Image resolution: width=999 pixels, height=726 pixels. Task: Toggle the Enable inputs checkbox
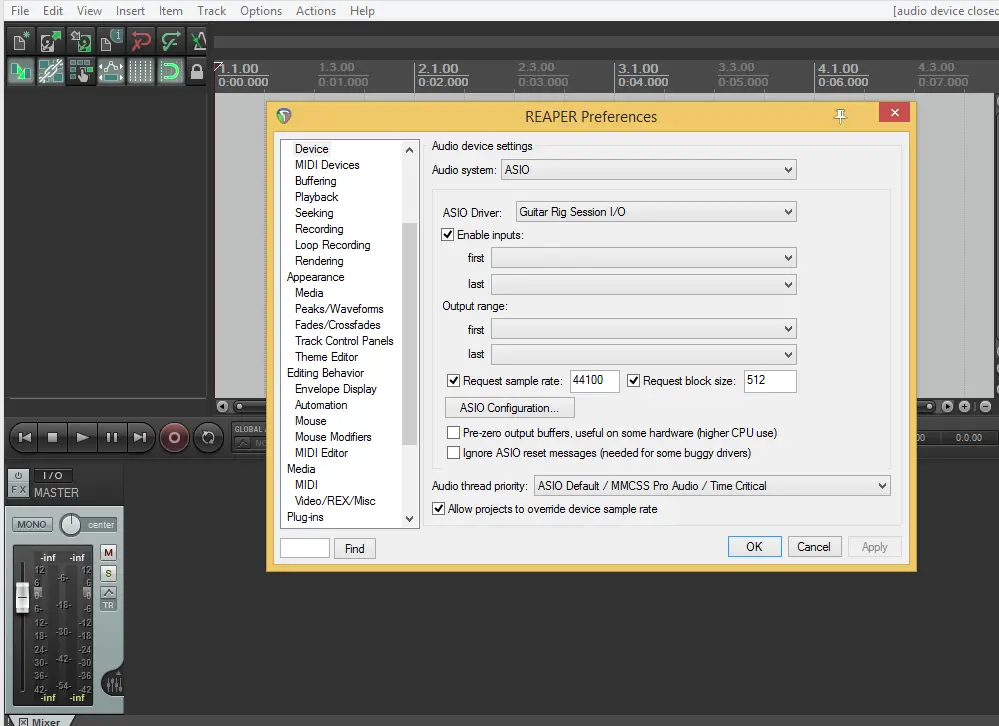448,235
